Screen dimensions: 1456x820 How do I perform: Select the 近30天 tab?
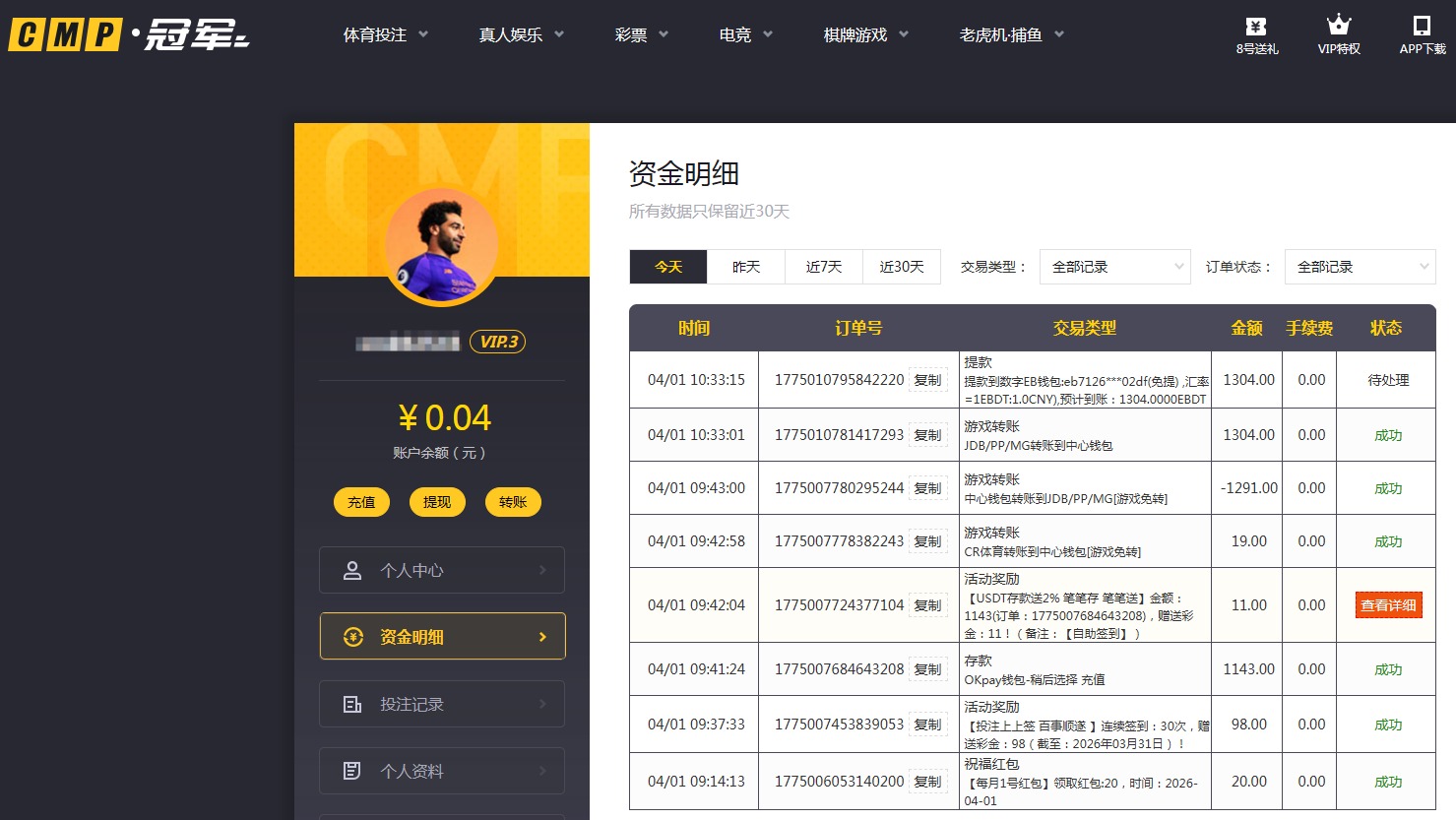pos(901,266)
